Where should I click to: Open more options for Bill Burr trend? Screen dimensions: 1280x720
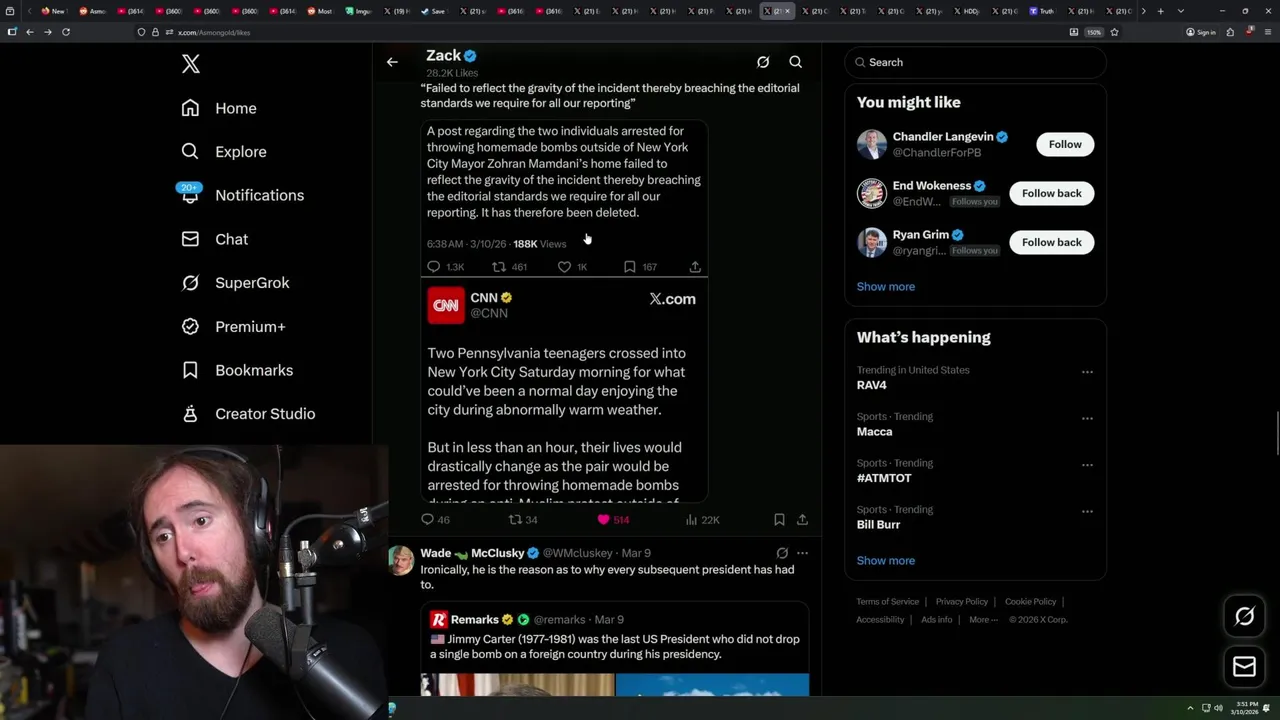1087,511
